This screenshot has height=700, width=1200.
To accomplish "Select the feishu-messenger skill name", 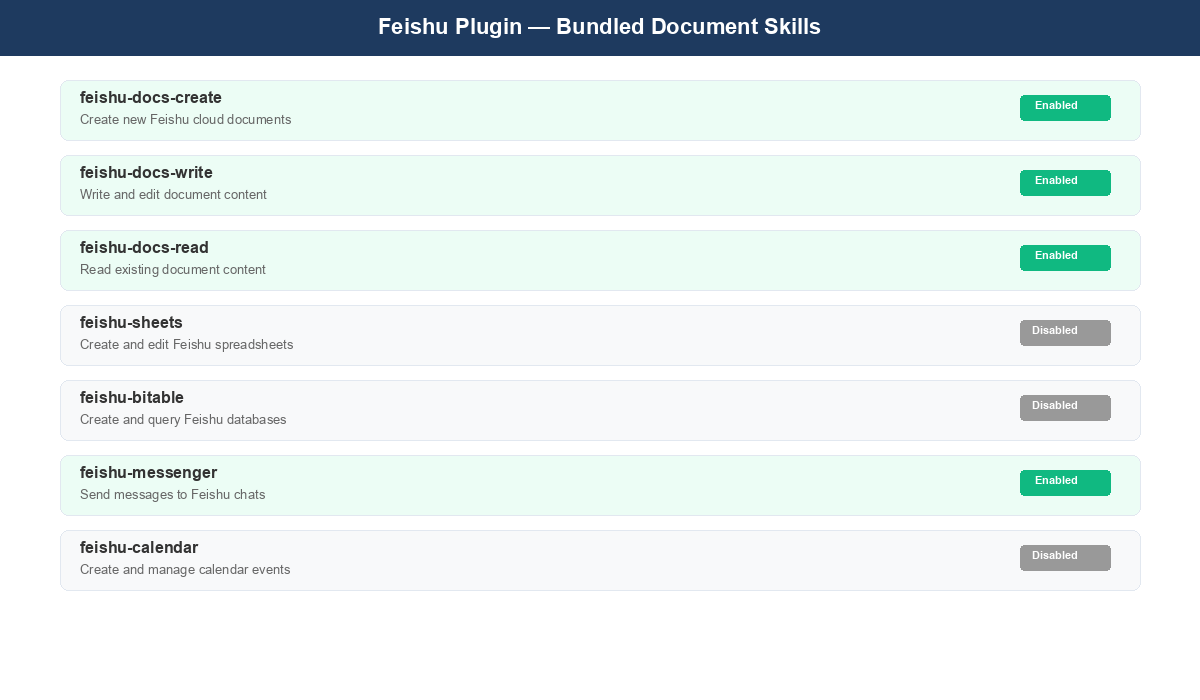I will coord(148,473).
